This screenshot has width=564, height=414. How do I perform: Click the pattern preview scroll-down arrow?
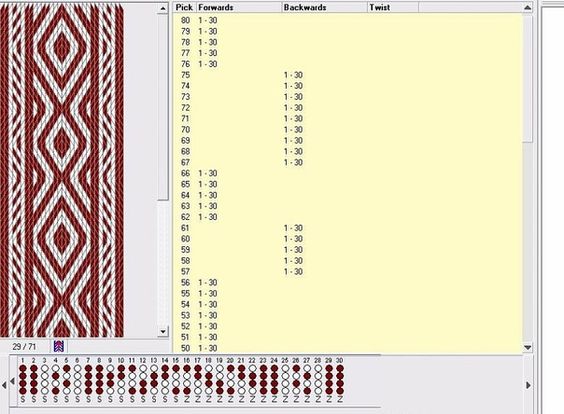pos(163,331)
